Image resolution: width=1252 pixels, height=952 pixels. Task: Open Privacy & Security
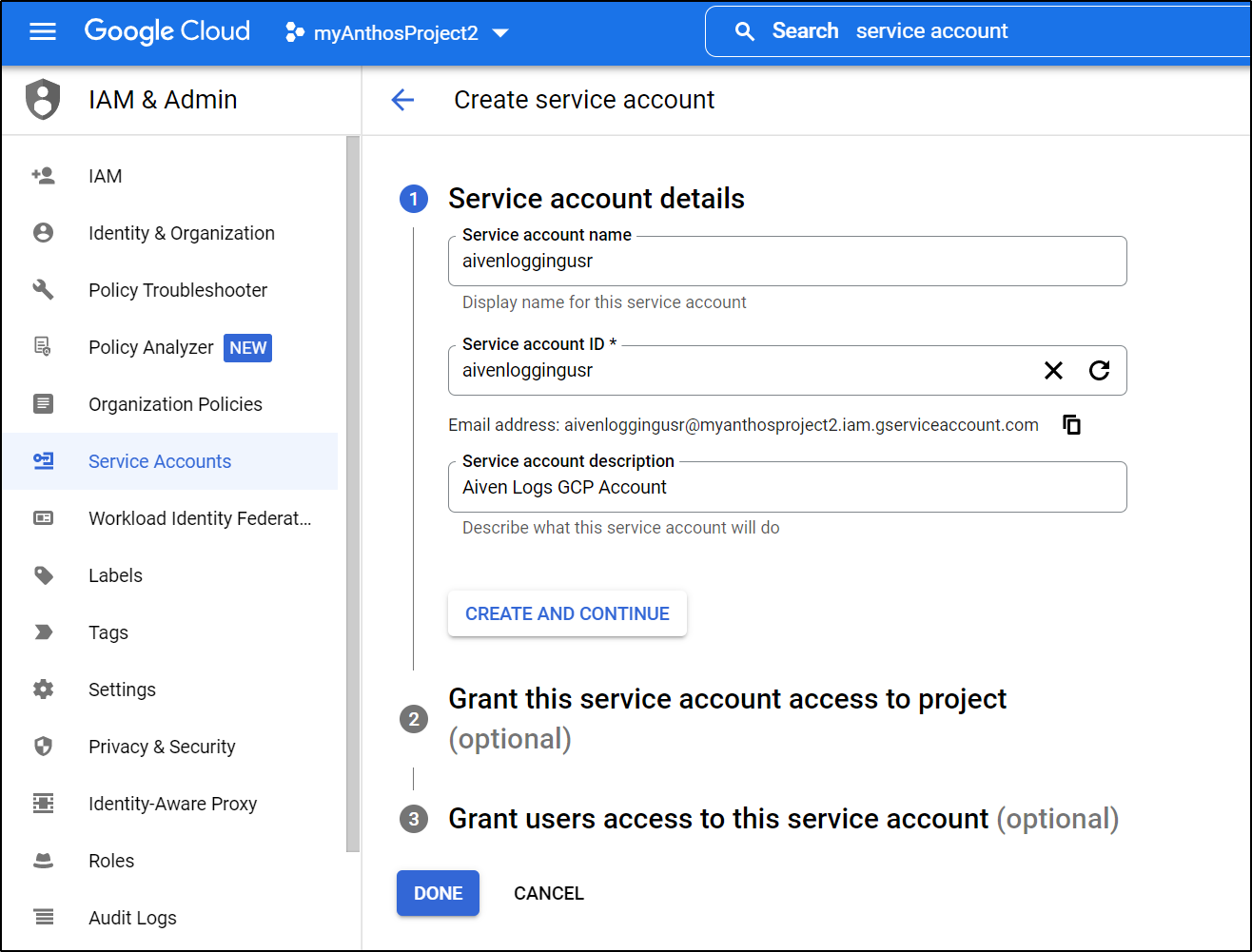click(170, 747)
